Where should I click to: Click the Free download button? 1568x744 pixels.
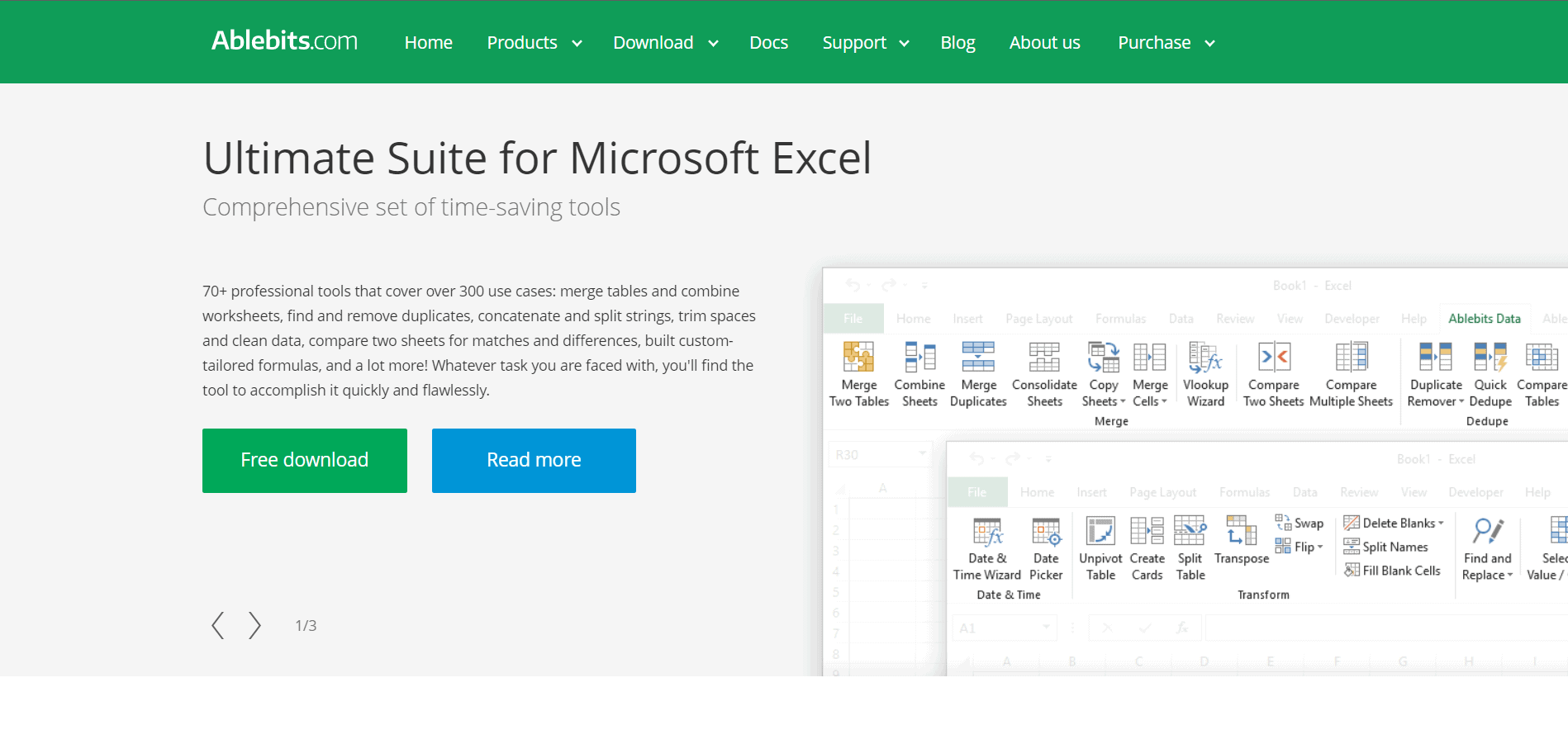(x=304, y=460)
